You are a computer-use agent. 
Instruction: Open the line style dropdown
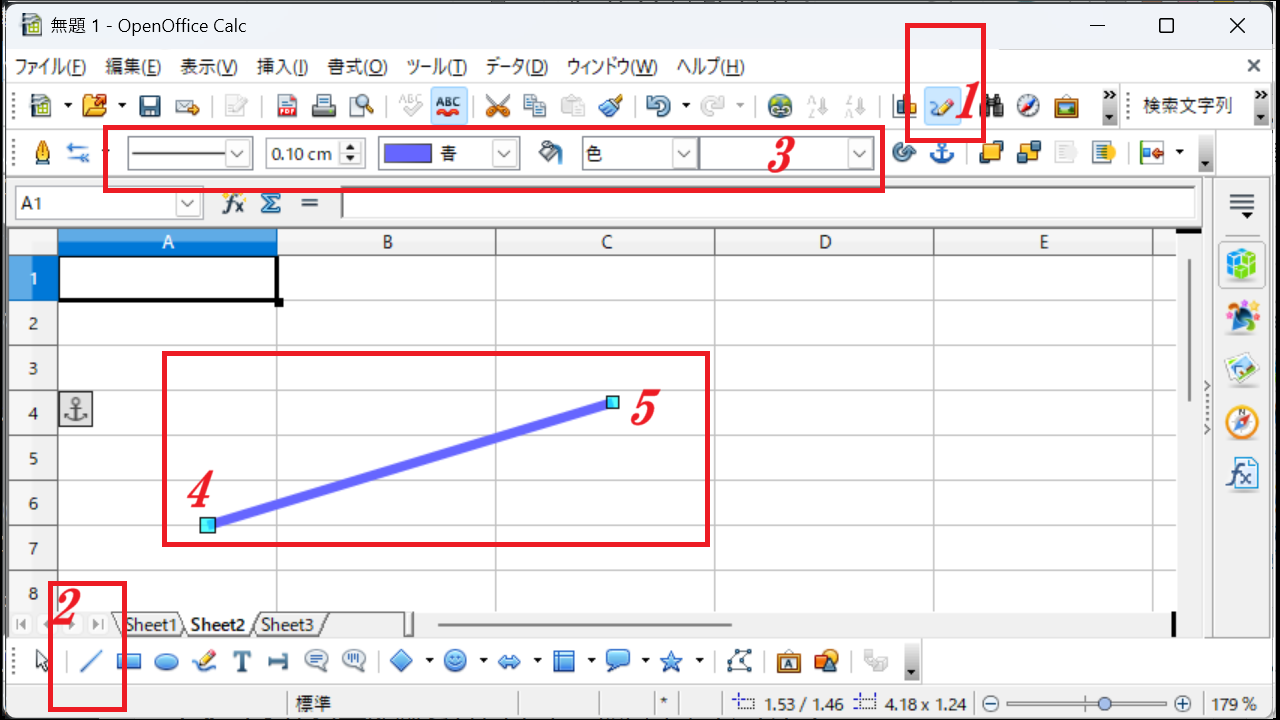pos(238,154)
